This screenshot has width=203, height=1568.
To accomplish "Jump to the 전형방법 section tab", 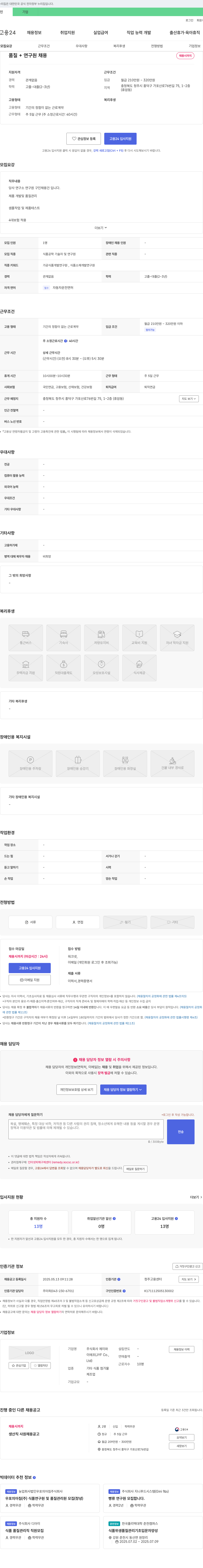I will point(157,46).
